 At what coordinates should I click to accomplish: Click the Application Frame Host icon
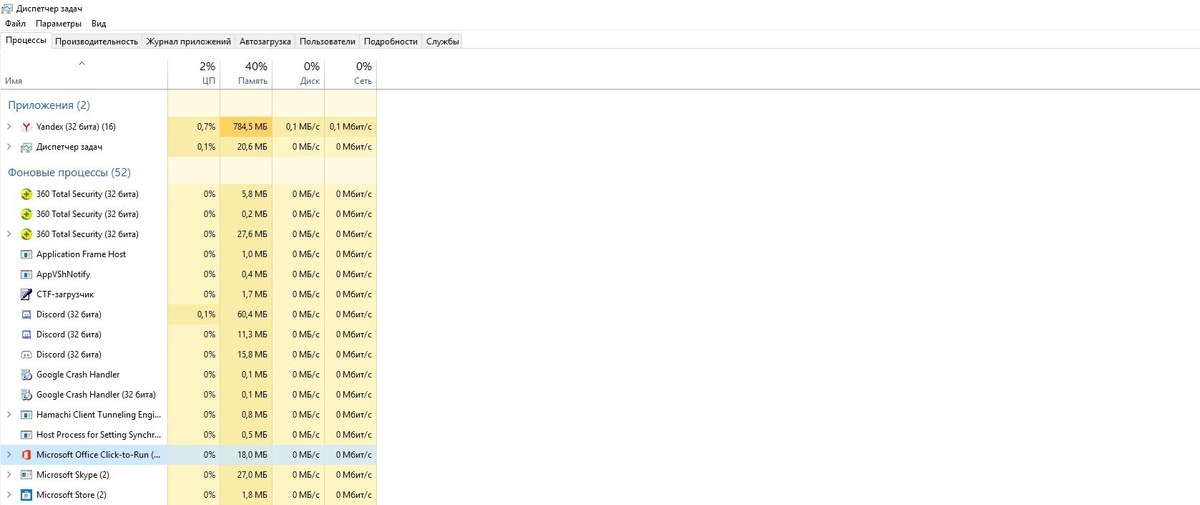[26, 254]
